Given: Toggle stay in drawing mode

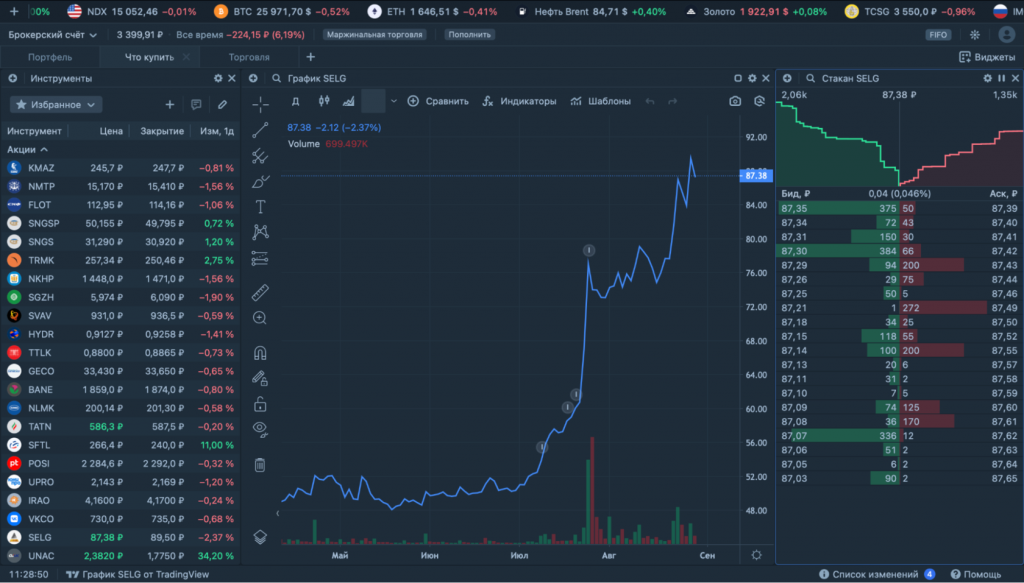Looking at the screenshot, I should click(260, 378).
